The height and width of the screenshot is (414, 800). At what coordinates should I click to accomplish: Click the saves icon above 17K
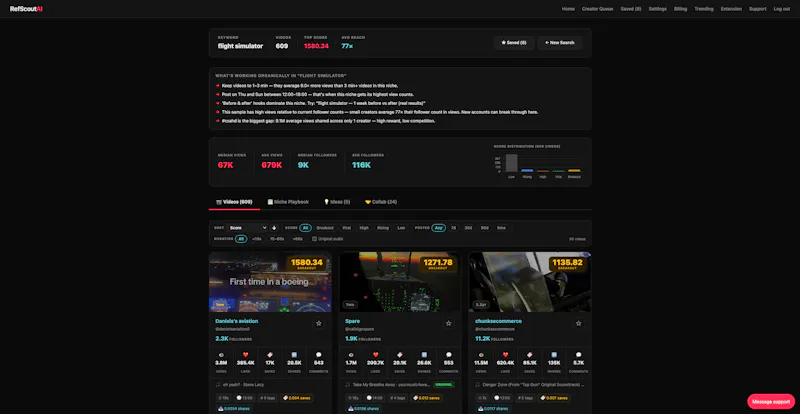tap(270, 355)
